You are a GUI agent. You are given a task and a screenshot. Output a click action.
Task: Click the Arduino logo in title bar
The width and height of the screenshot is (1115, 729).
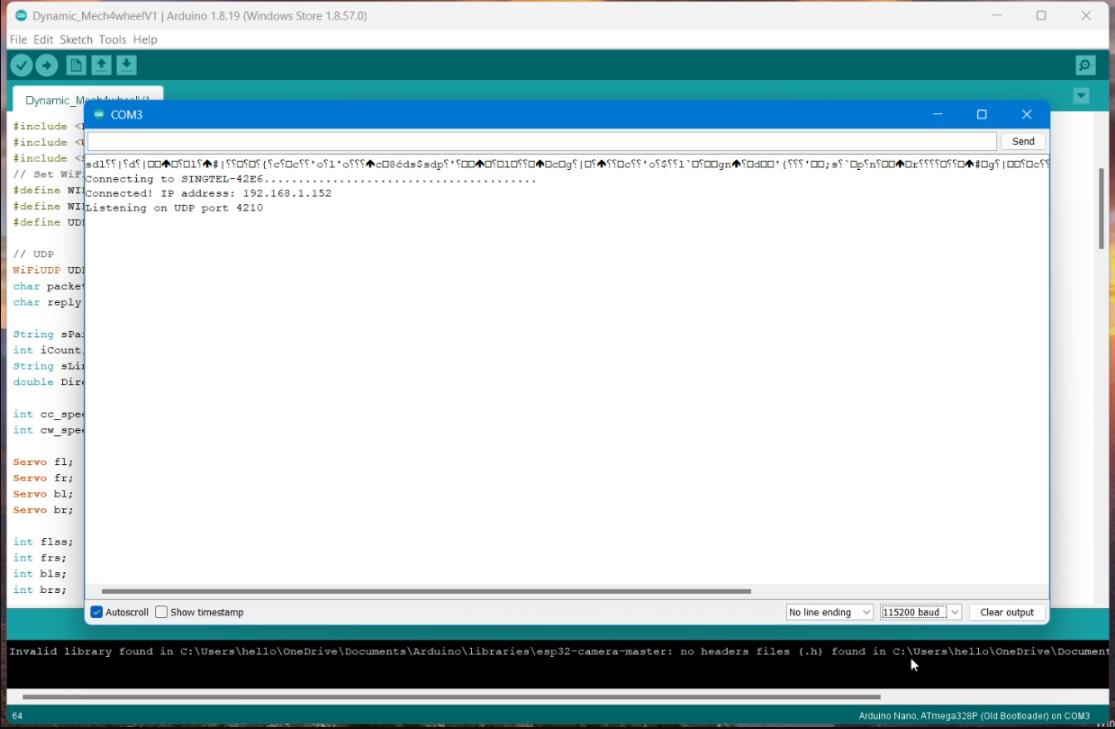coord(21,16)
